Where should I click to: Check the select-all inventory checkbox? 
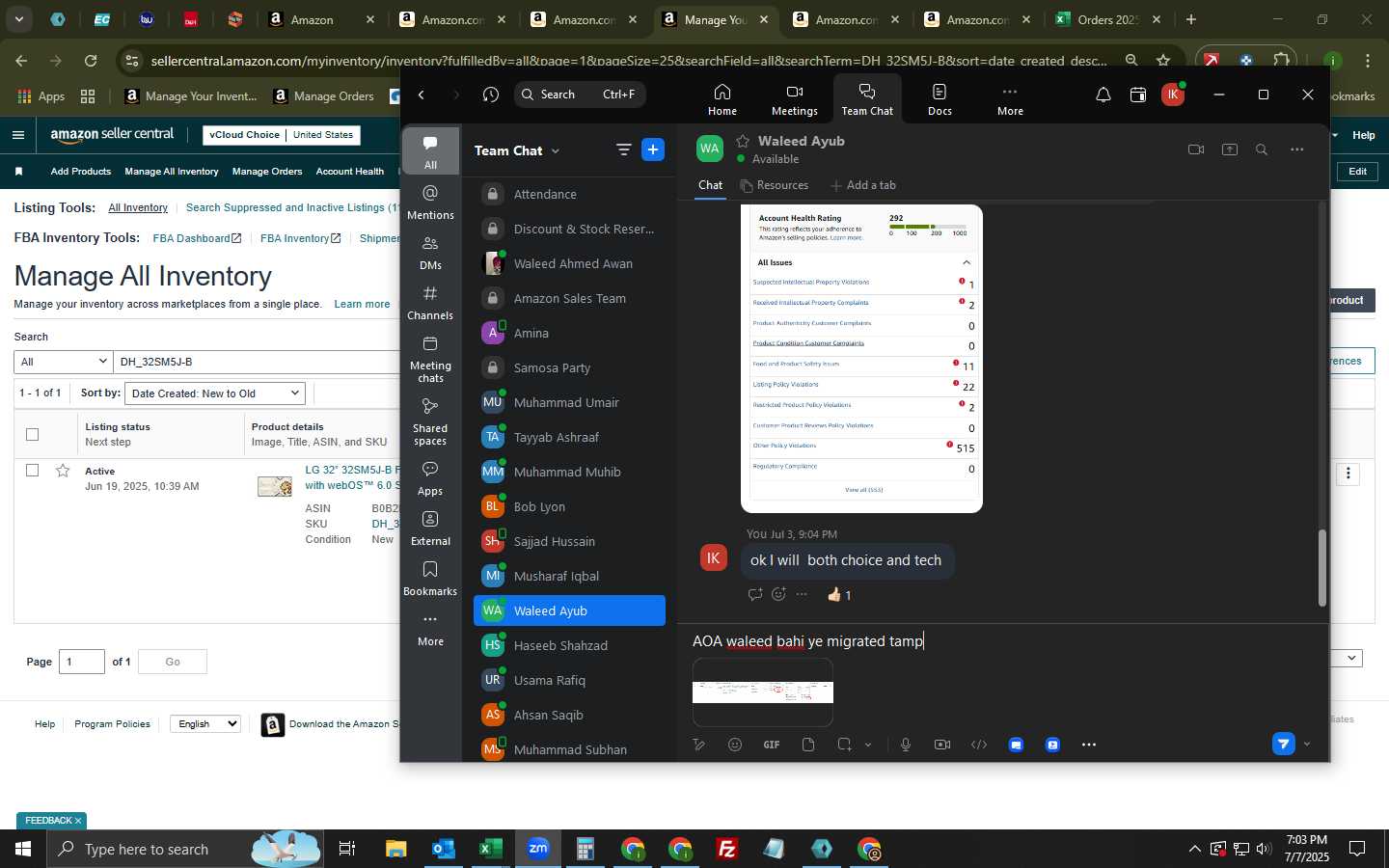pos(32,434)
